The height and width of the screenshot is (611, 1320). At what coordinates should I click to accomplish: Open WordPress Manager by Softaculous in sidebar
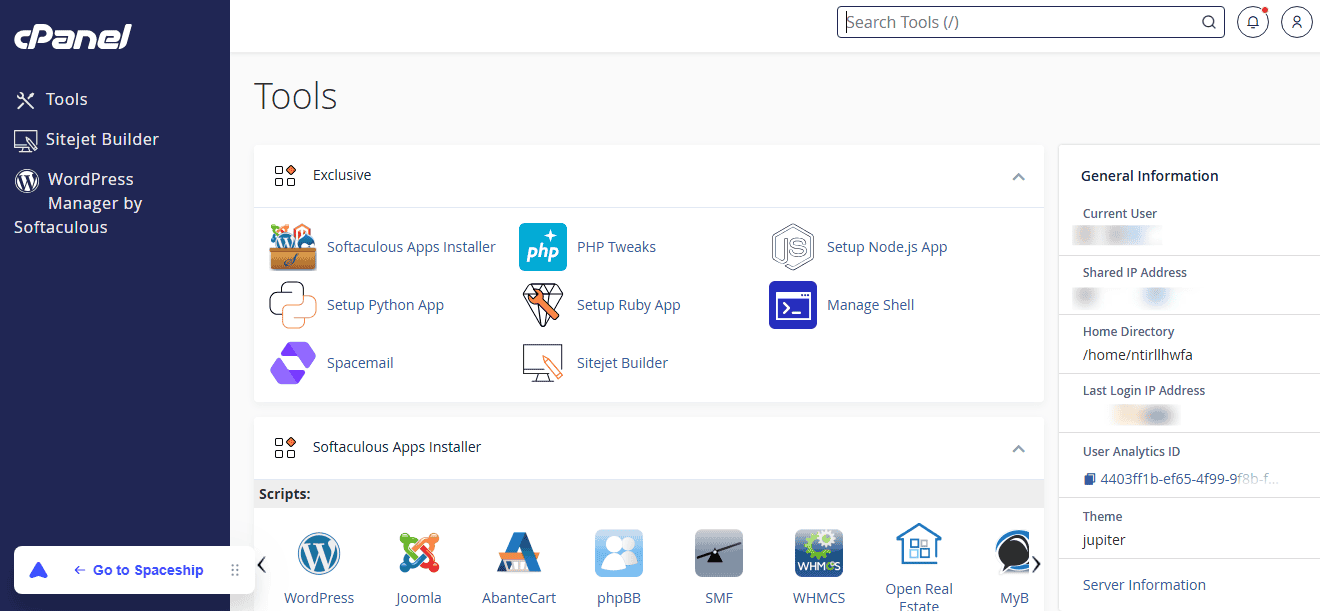pos(79,203)
